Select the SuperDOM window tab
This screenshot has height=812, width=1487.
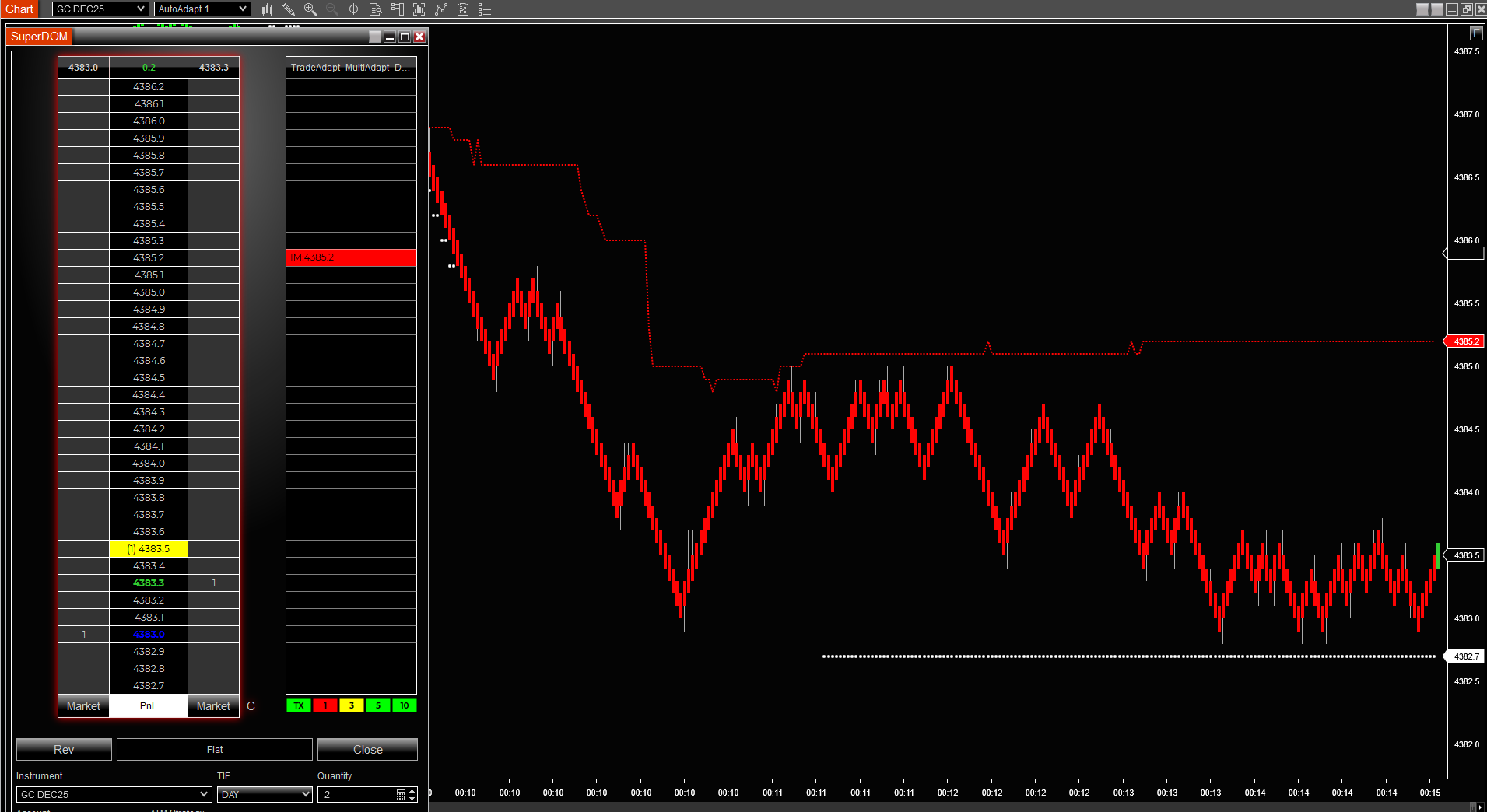(39, 37)
